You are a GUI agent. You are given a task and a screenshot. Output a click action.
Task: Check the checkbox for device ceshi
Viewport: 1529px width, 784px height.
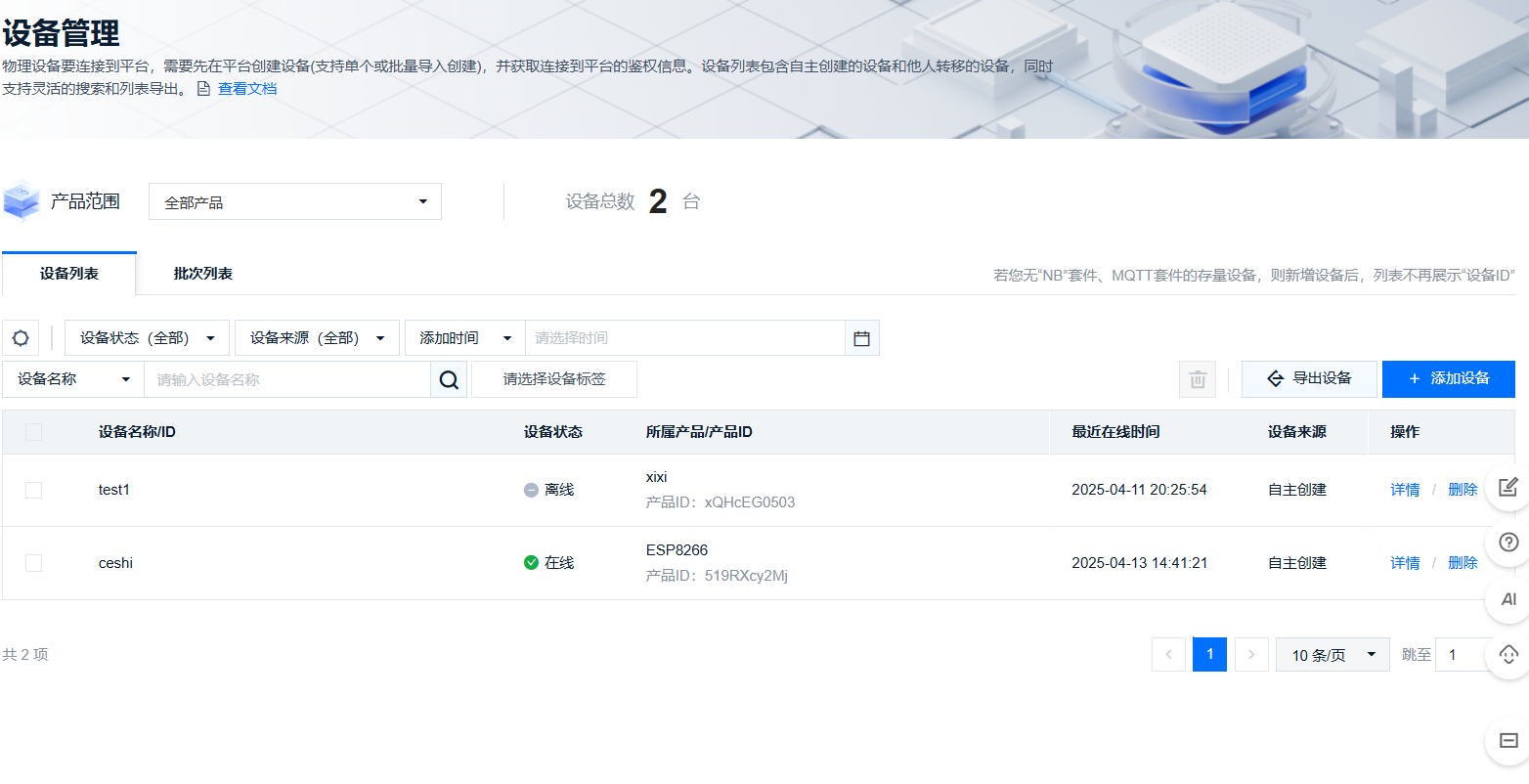pos(33,562)
